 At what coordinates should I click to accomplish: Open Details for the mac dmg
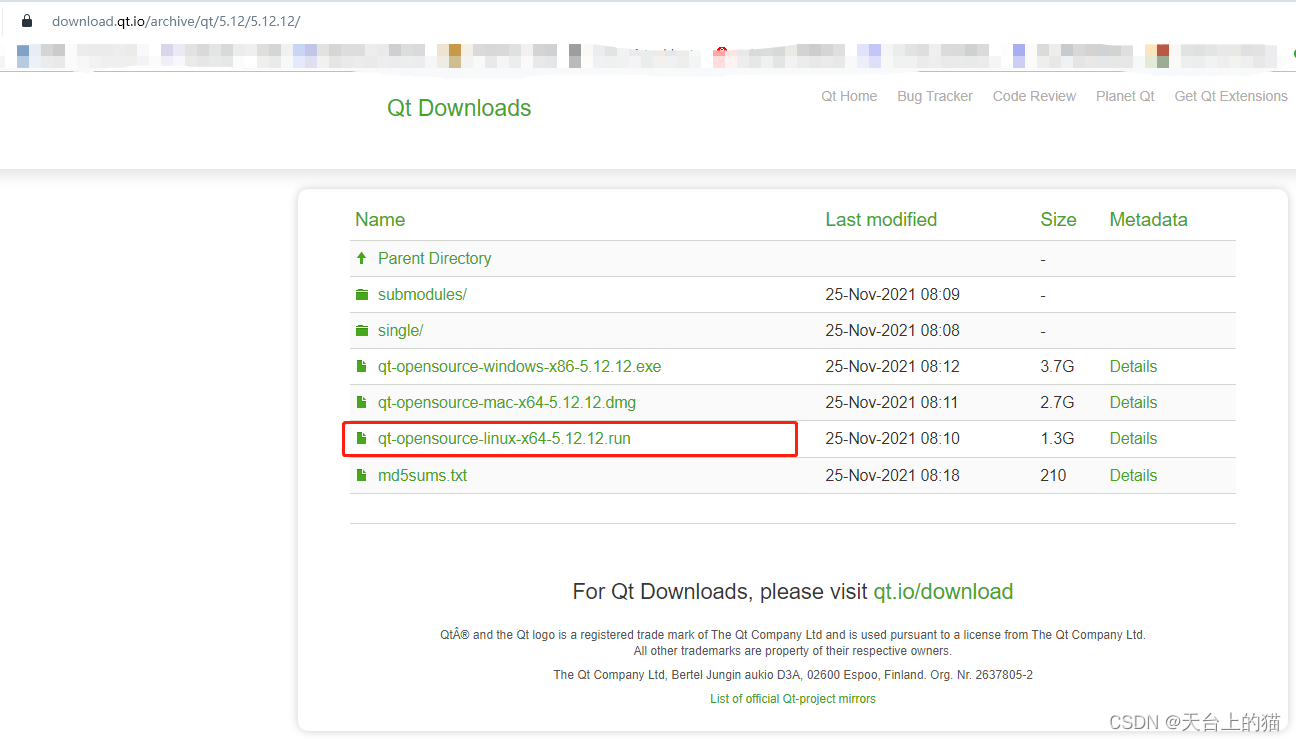point(1133,402)
